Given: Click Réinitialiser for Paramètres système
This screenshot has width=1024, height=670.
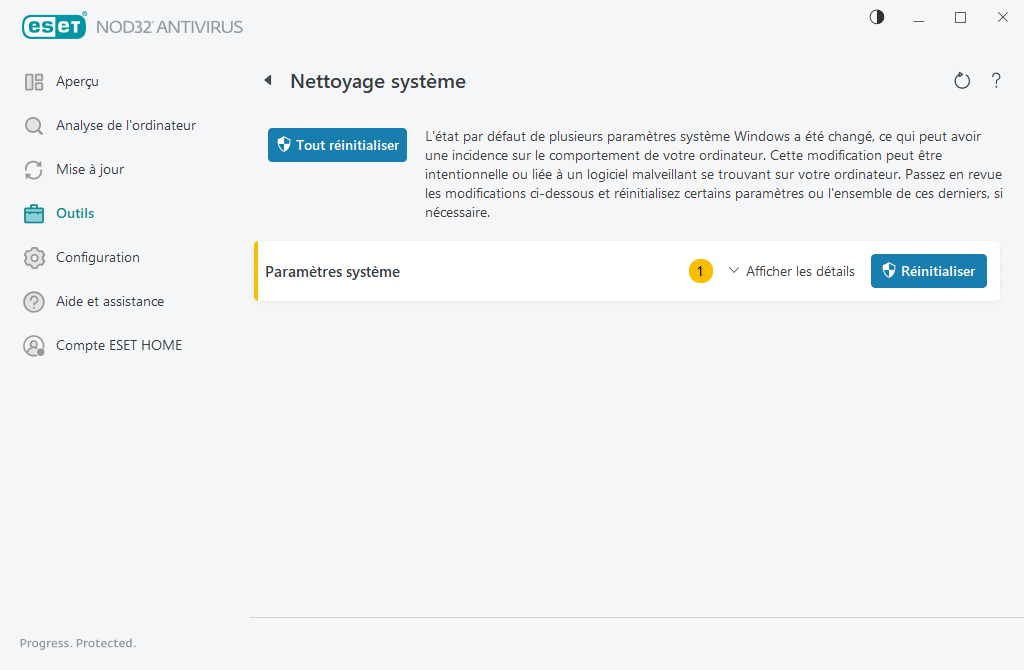Looking at the screenshot, I should tap(928, 270).
